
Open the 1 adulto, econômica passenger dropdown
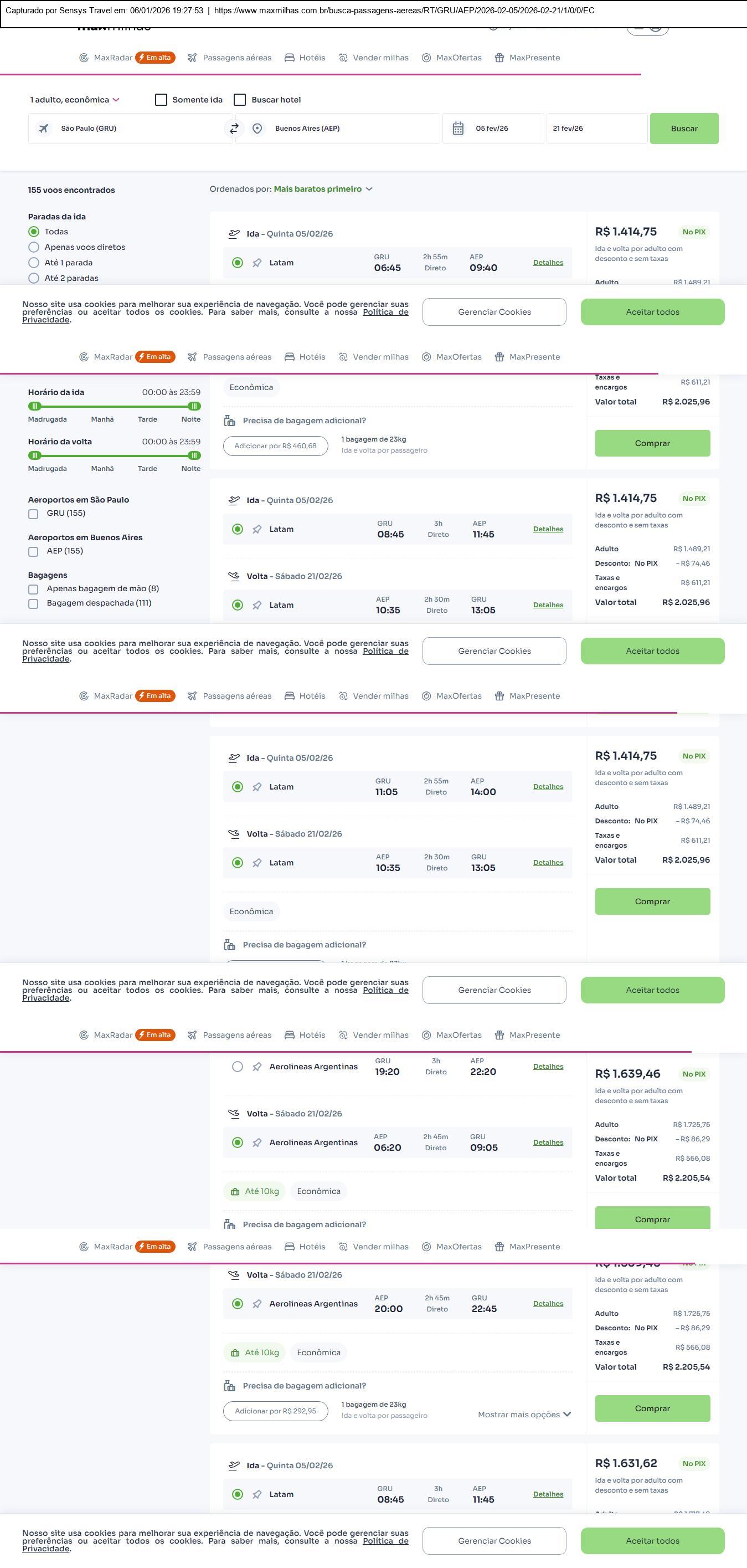[75, 100]
